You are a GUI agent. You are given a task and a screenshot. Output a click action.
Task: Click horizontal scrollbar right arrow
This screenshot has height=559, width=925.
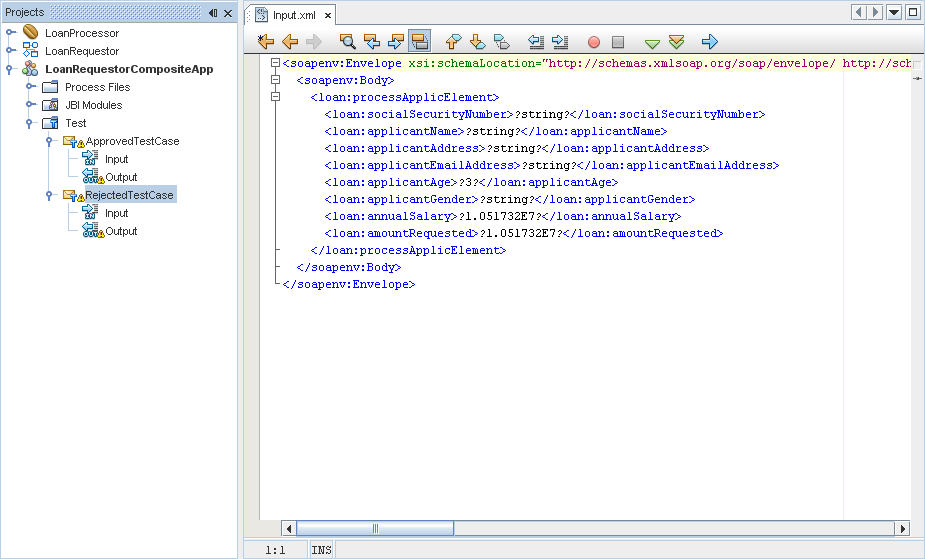click(x=902, y=528)
